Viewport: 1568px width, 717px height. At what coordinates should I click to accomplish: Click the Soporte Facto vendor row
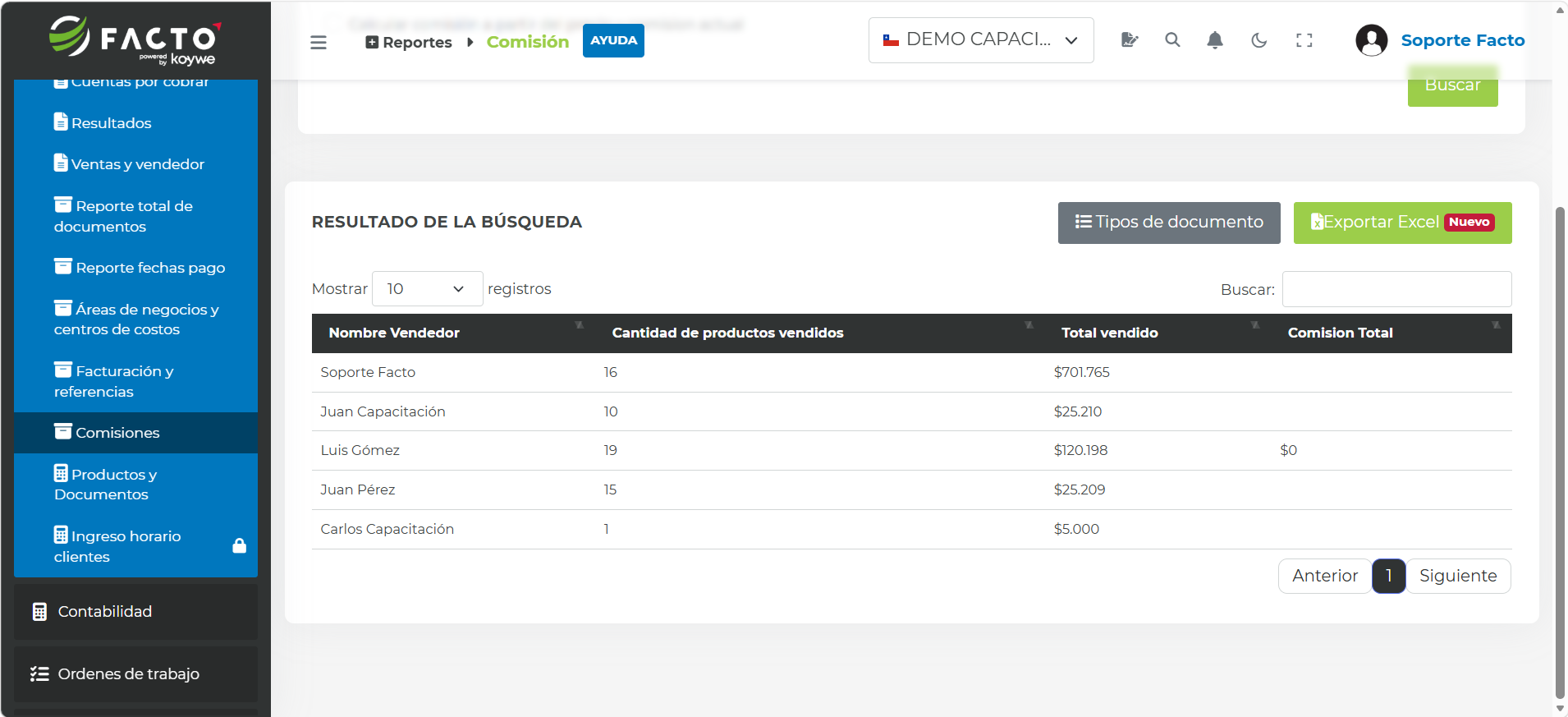(911, 372)
